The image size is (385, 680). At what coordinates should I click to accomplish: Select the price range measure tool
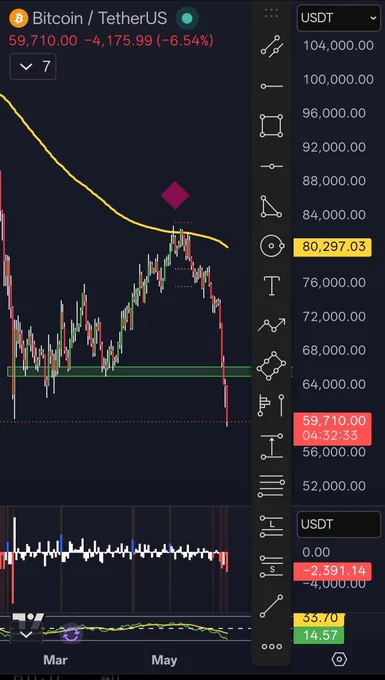271,446
